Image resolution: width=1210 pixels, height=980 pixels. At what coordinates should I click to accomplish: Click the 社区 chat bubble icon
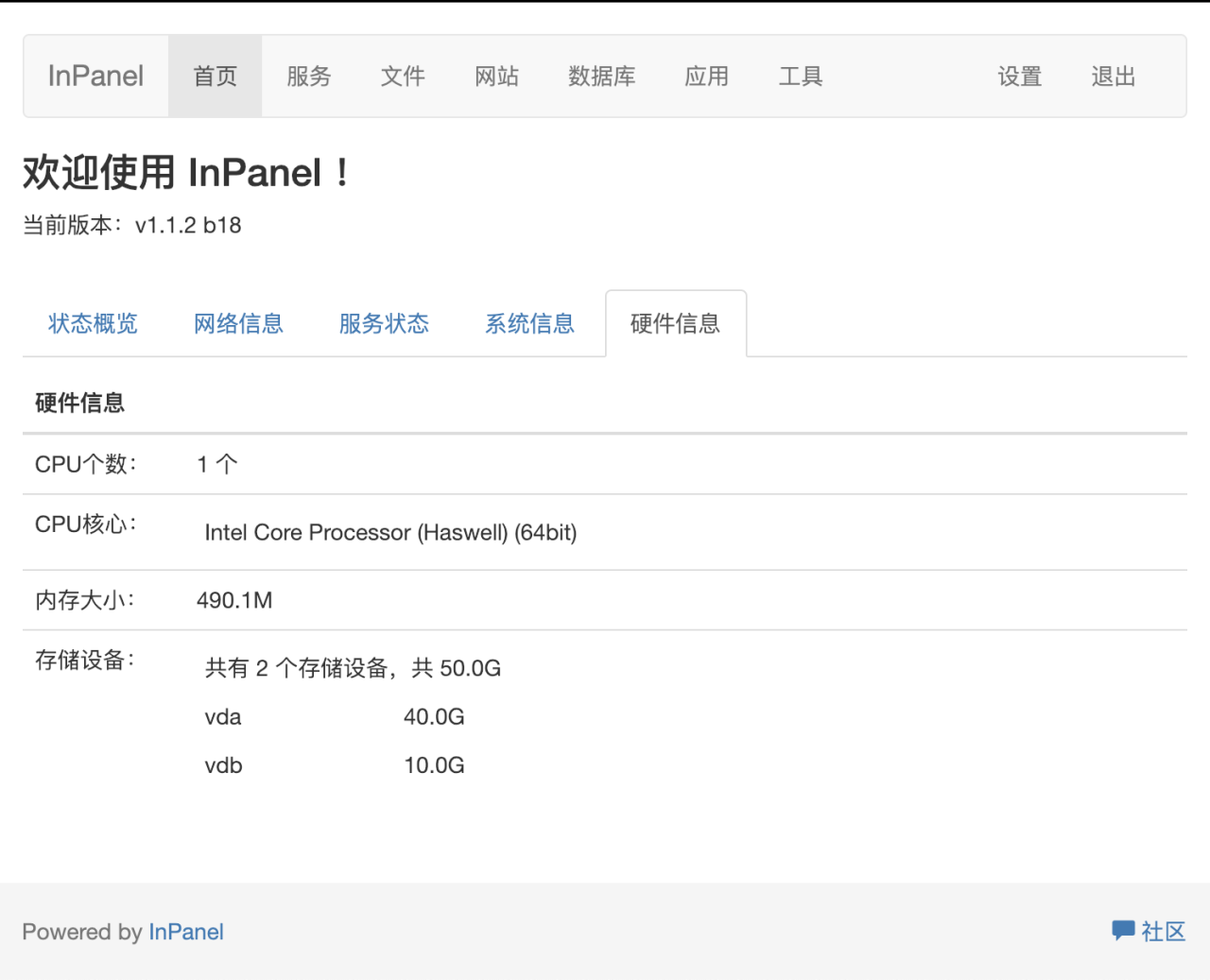click(x=1123, y=931)
